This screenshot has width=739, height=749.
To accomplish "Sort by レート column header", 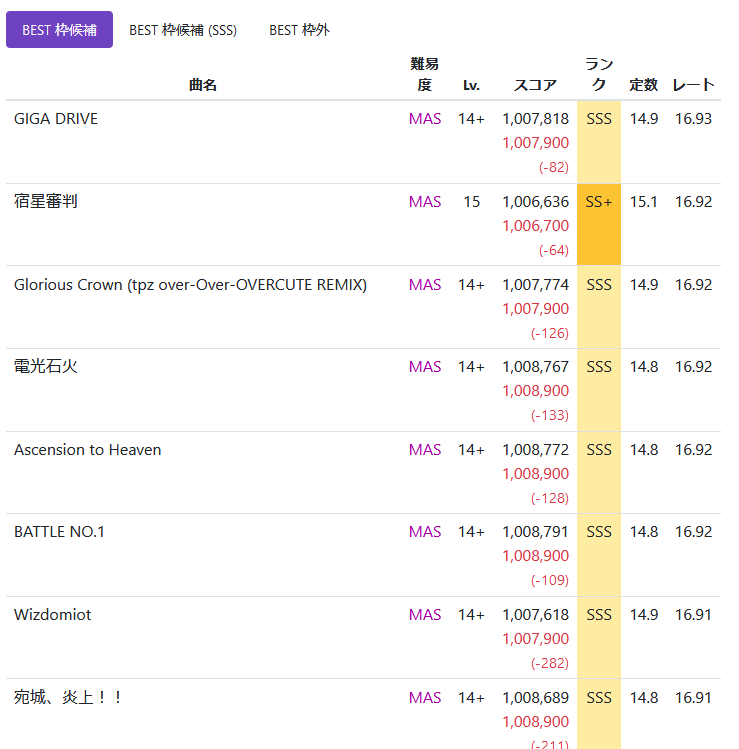I will [693, 85].
